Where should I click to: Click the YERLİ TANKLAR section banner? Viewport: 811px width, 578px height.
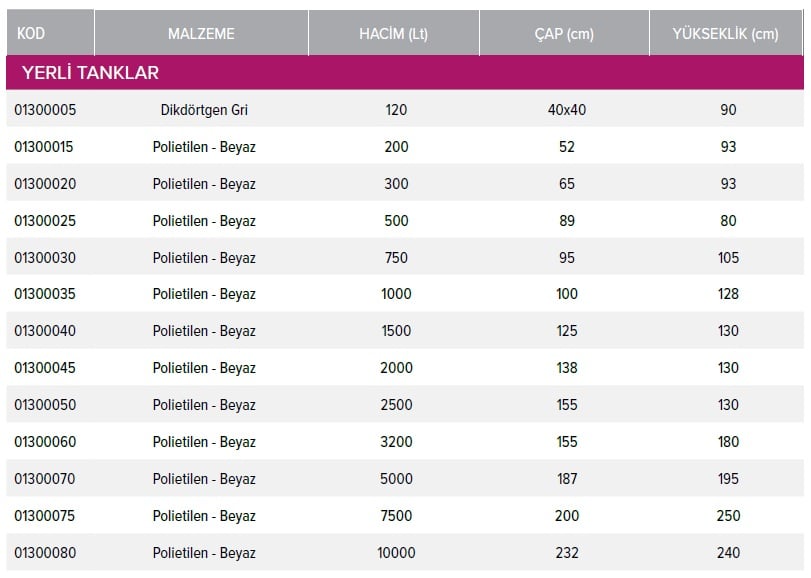405,72
